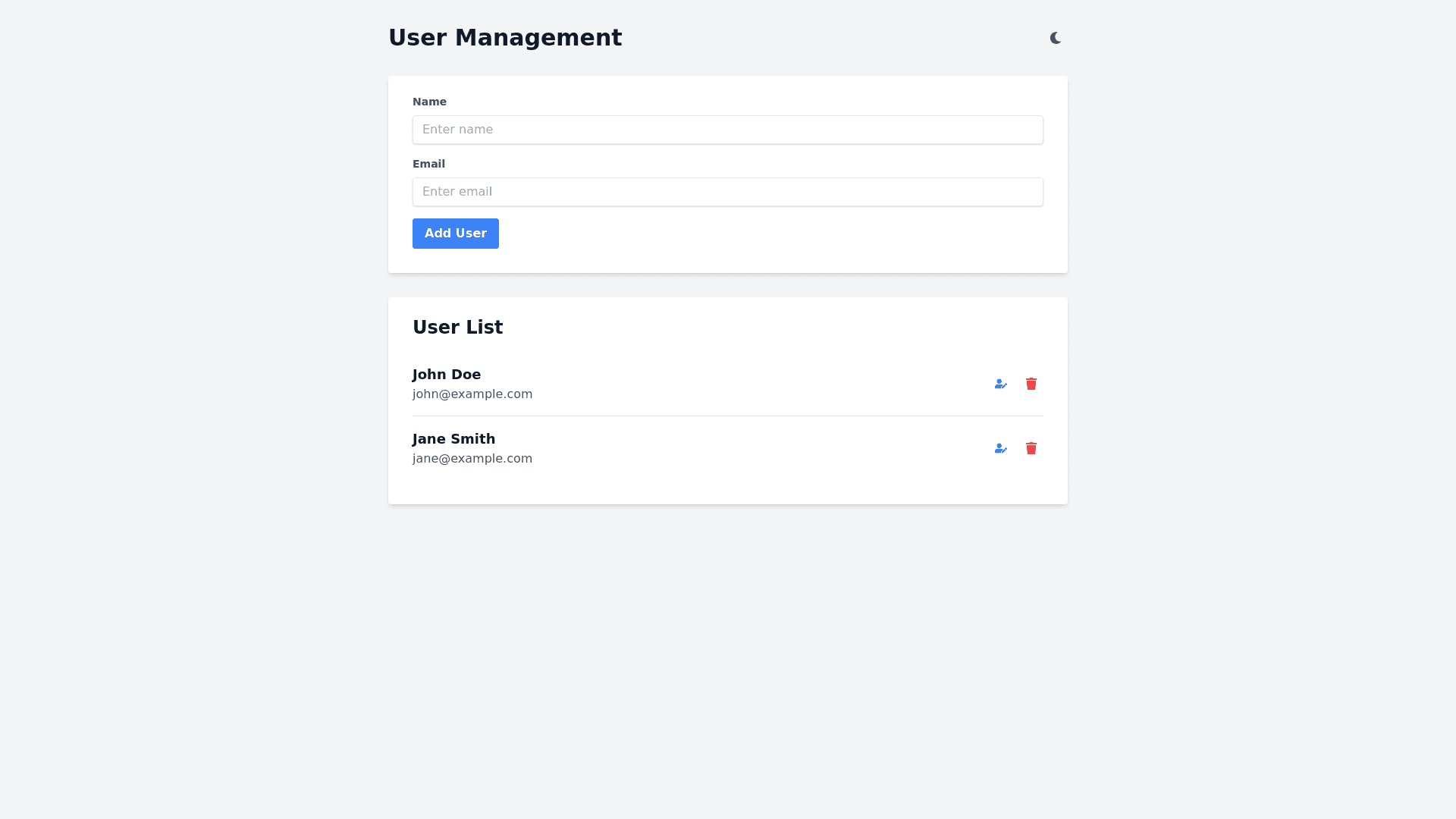Viewport: 1456px width, 819px height.
Task: Click the User List section heading
Action: (x=457, y=328)
